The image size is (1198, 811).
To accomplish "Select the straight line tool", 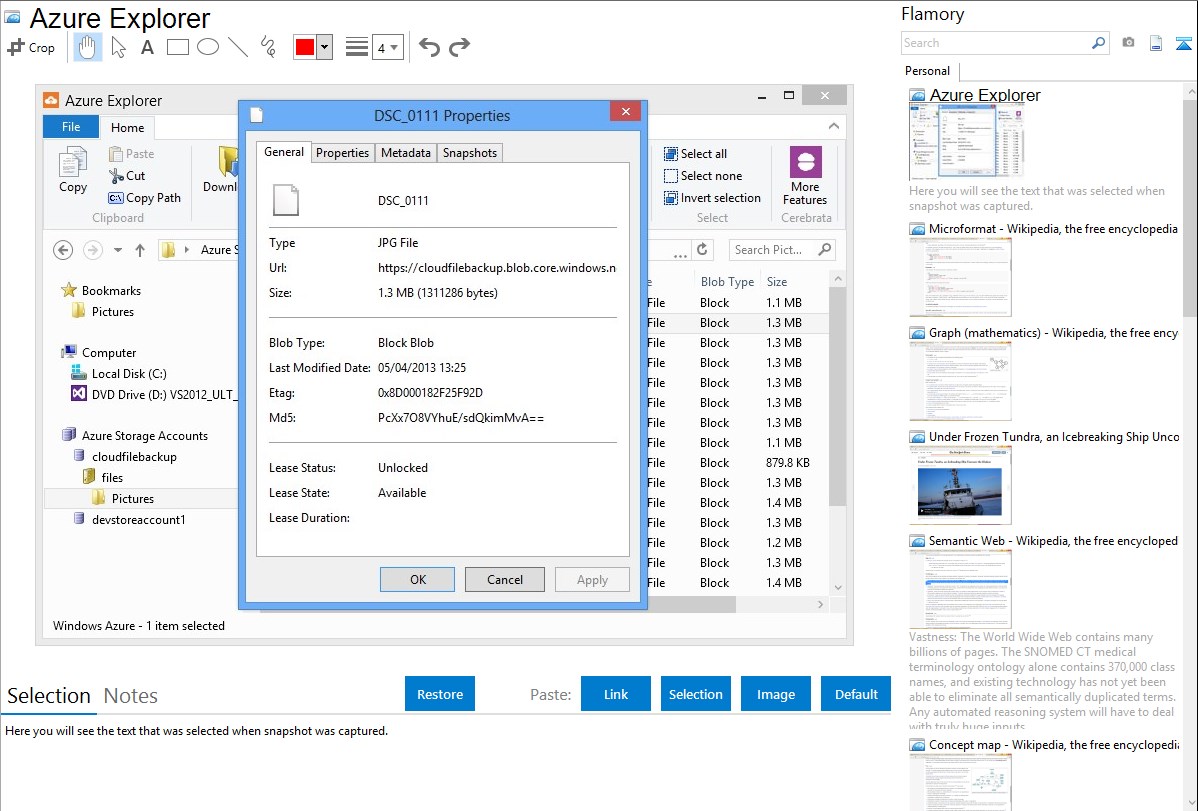I will 238,47.
